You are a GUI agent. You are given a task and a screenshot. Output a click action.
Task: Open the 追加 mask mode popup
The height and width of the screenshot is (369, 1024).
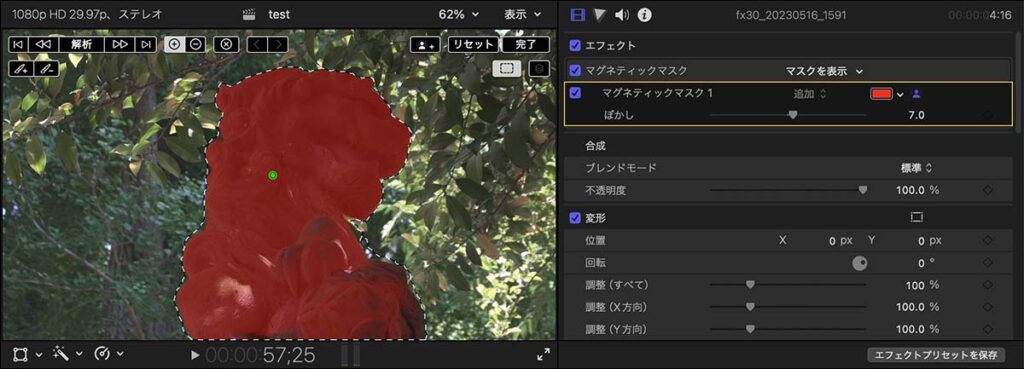(x=810, y=94)
